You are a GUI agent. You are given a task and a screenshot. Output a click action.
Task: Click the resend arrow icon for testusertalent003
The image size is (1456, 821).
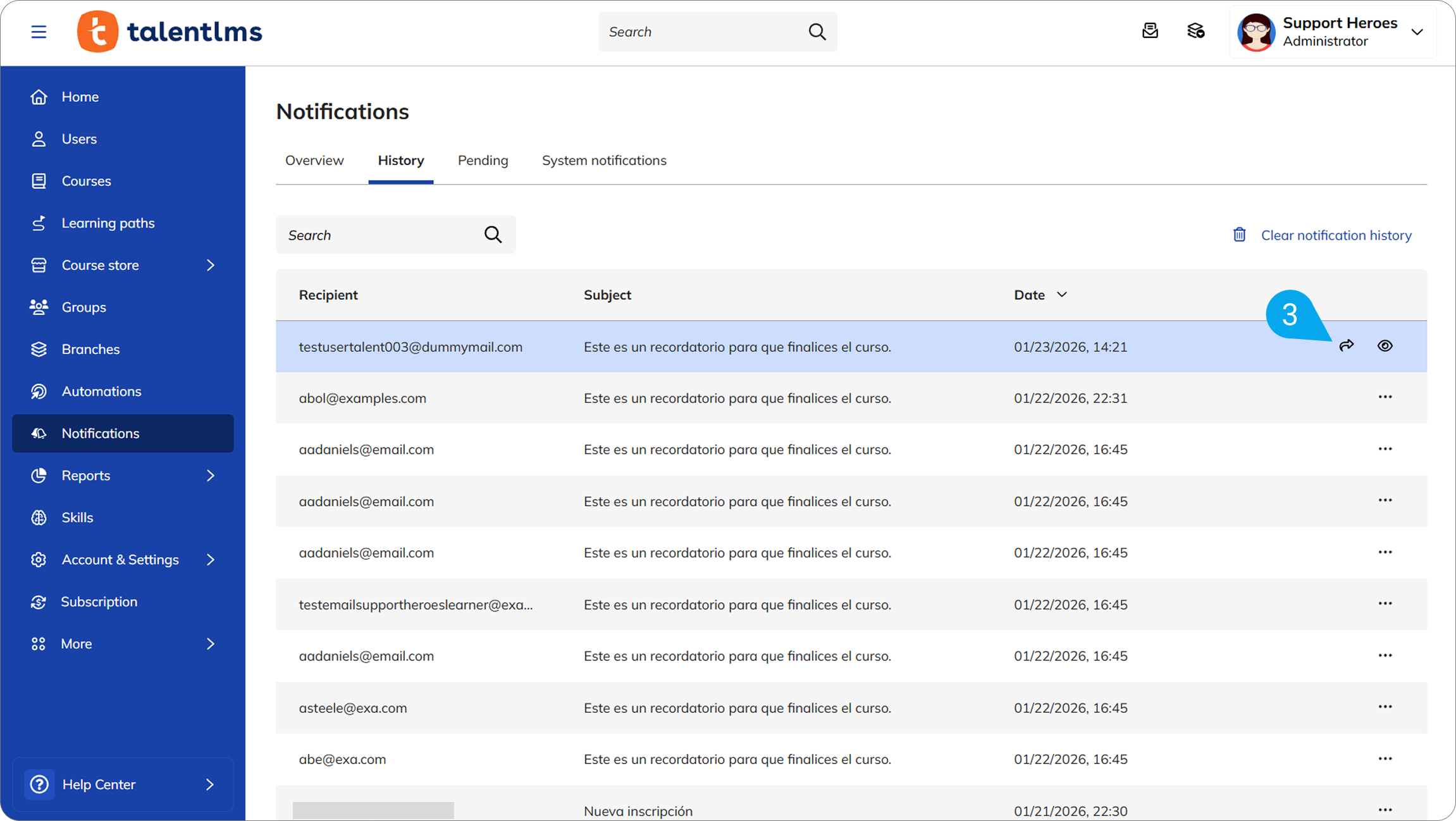pyautogui.click(x=1346, y=345)
